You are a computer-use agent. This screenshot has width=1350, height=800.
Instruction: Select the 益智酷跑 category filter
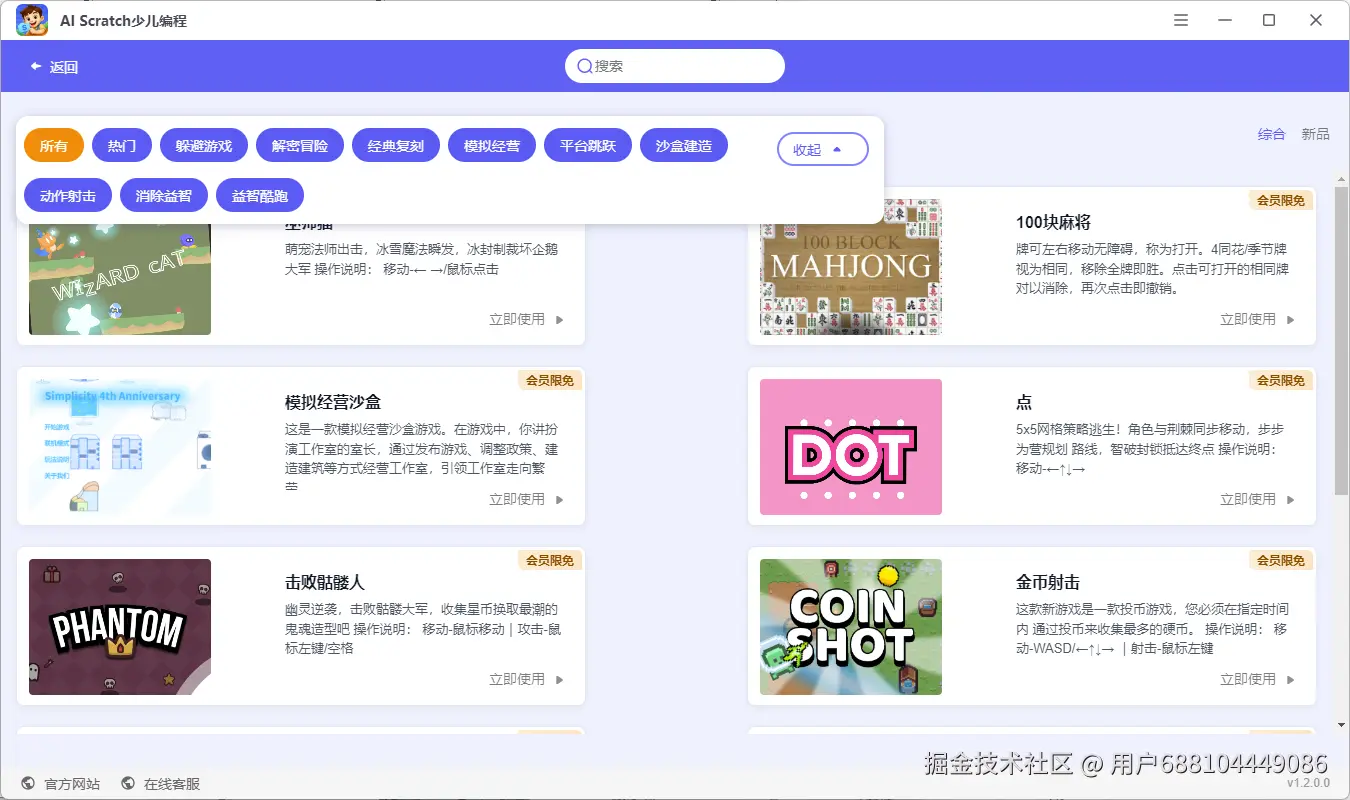(x=260, y=196)
